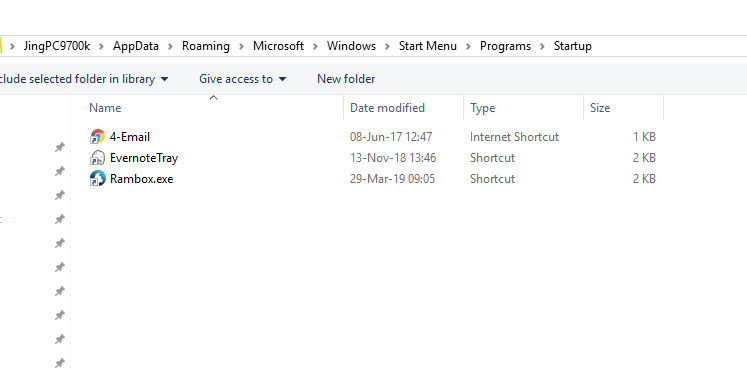Expand chevron after Windows breadcrumb
The height and width of the screenshot is (369, 747).
[x=387, y=46]
